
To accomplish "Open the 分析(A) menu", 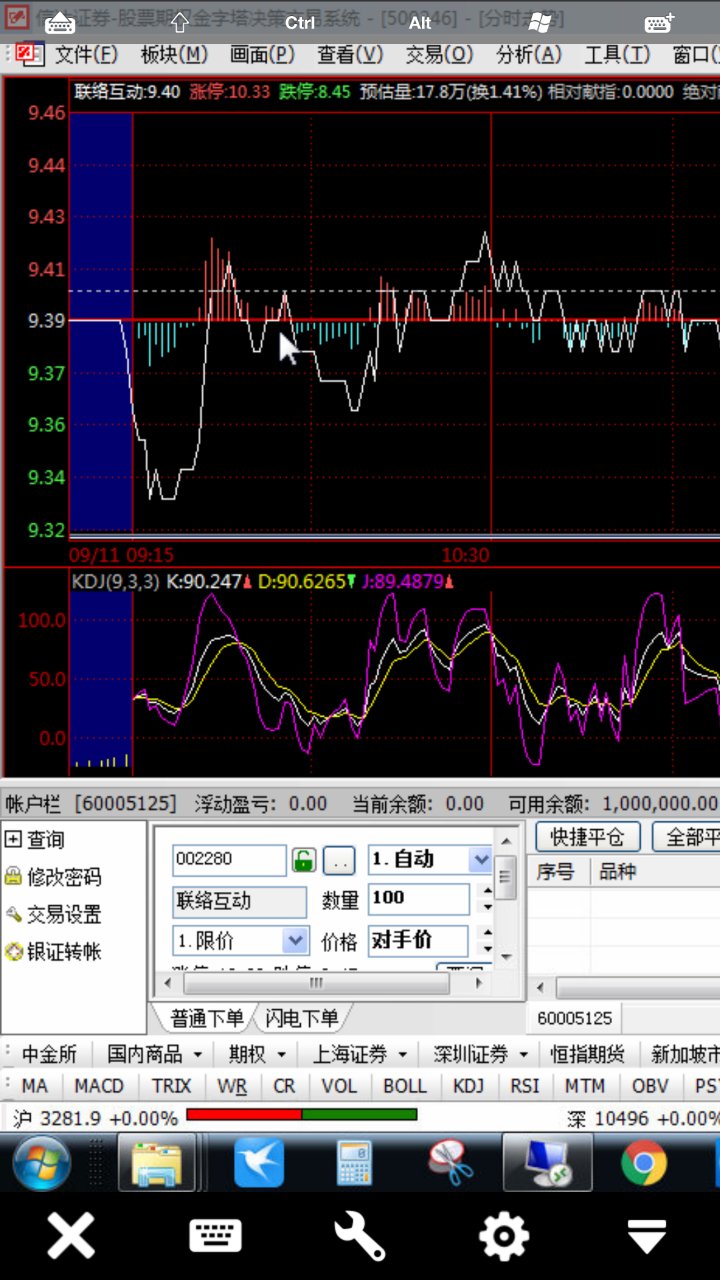I will [x=528, y=54].
